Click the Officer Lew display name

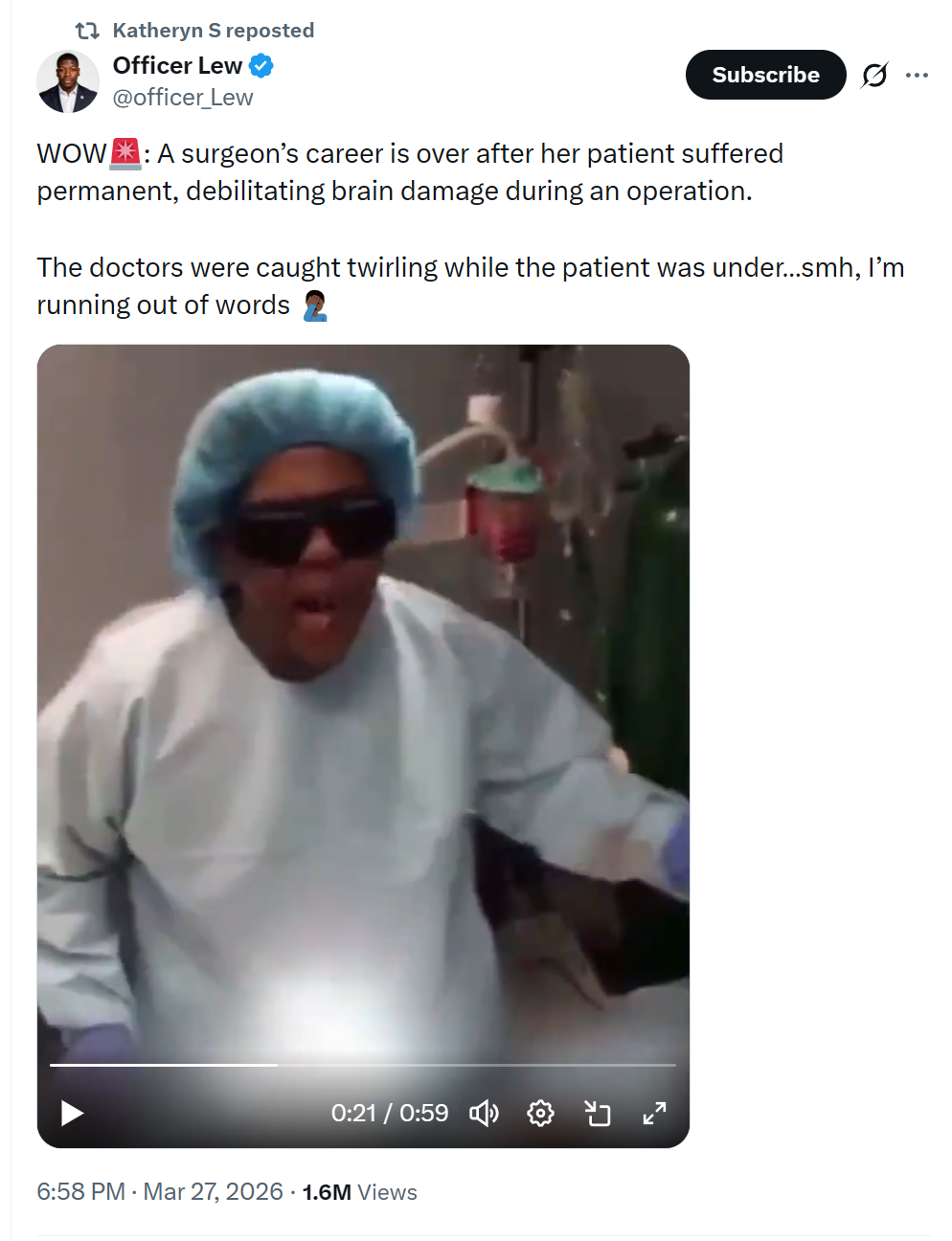pos(177,65)
